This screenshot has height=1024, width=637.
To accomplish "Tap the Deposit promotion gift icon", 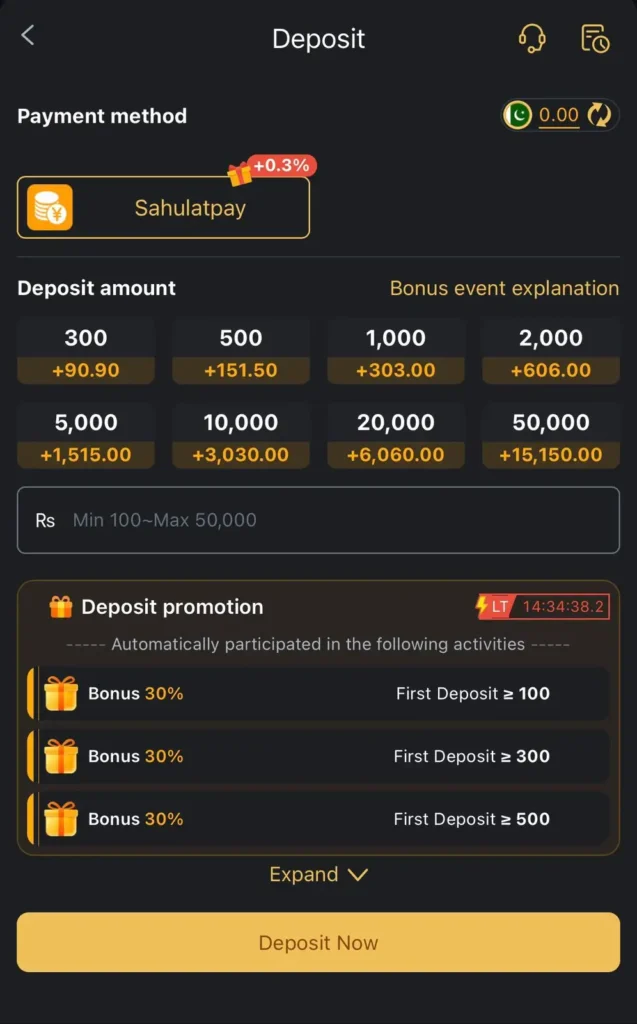I will click(x=61, y=607).
